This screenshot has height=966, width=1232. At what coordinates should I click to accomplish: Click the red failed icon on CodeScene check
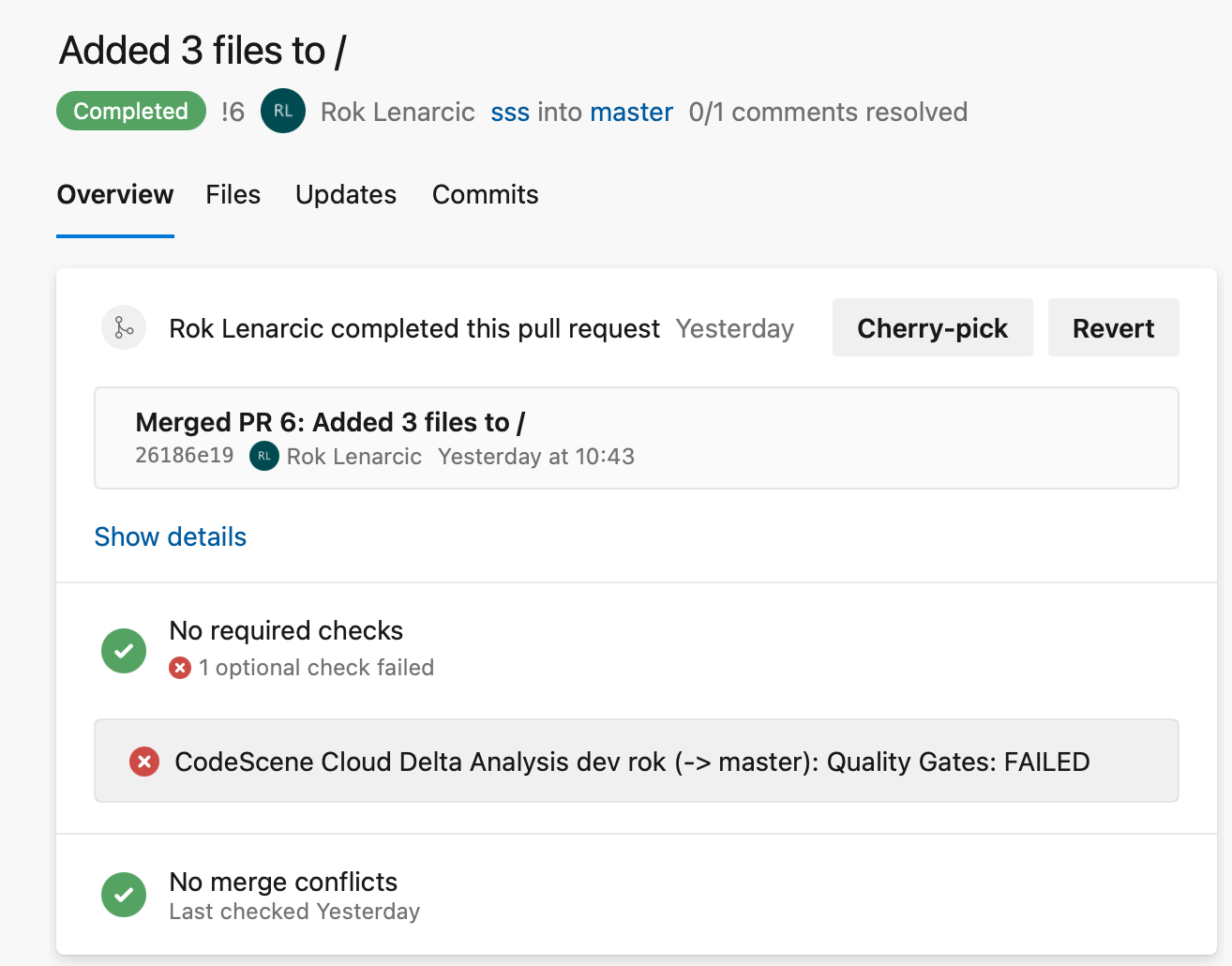click(x=144, y=762)
